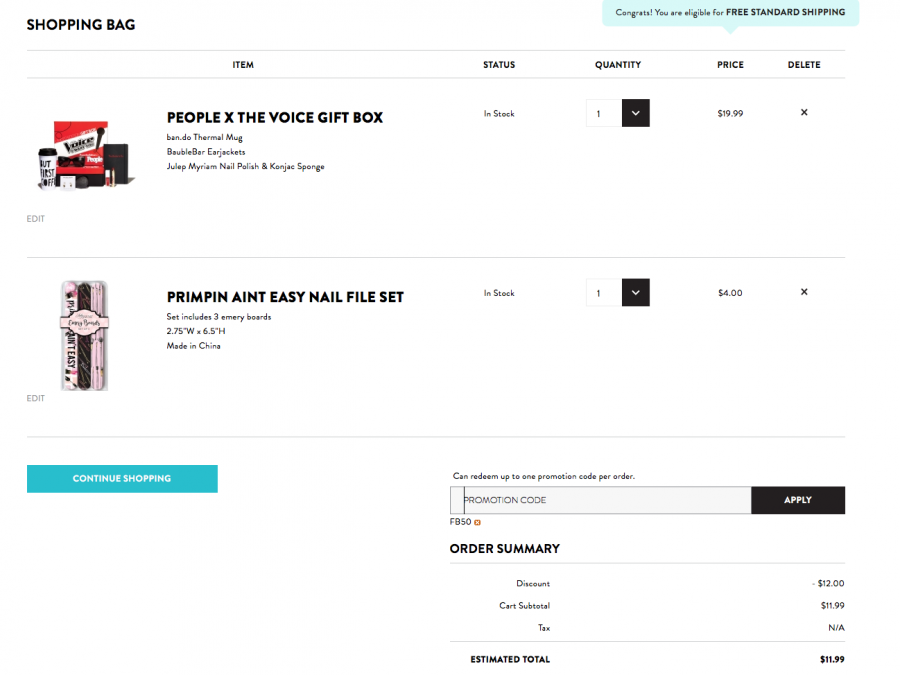Remove the Primpin Aint Easy Nail File Set

click(x=804, y=292)
